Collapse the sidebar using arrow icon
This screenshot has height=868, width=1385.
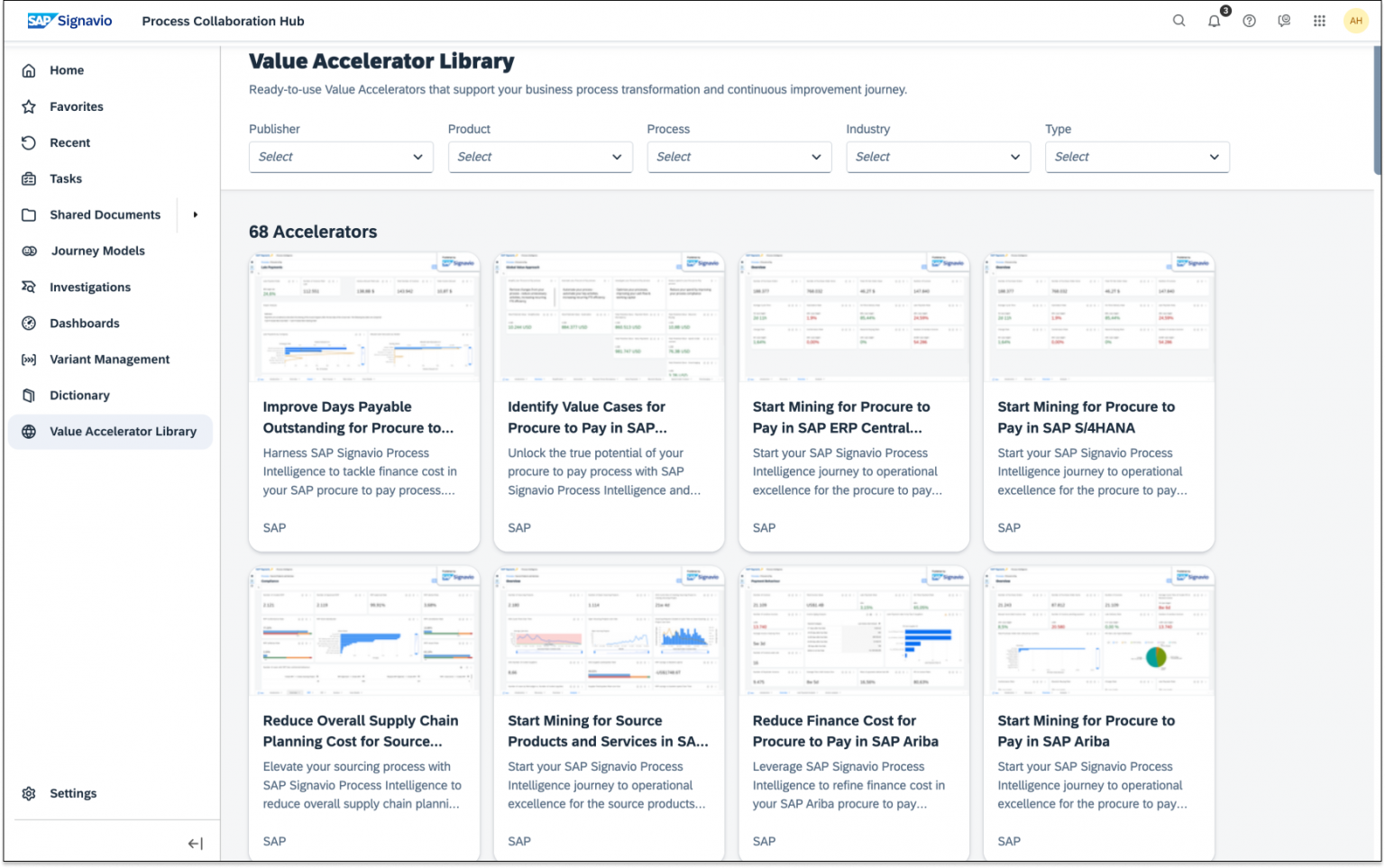click(195, 844)
